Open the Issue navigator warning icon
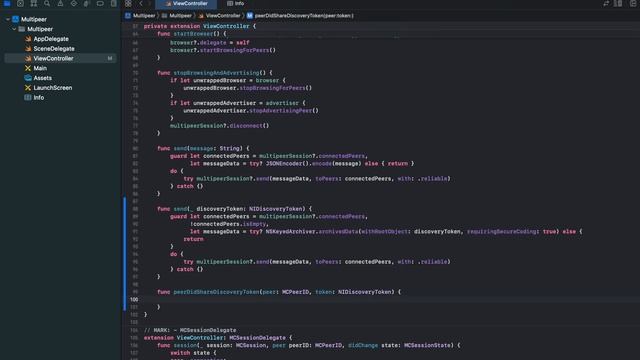 [x=60, y=3]
